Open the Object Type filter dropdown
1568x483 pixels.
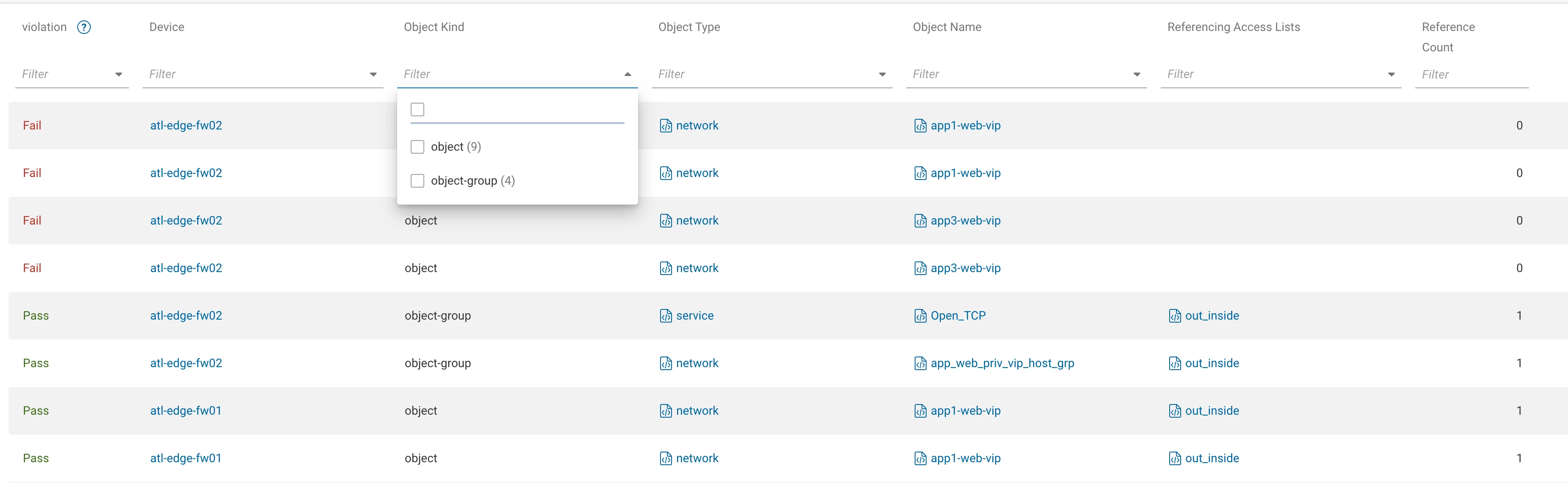pyautogui.click(x=882, y=74)
